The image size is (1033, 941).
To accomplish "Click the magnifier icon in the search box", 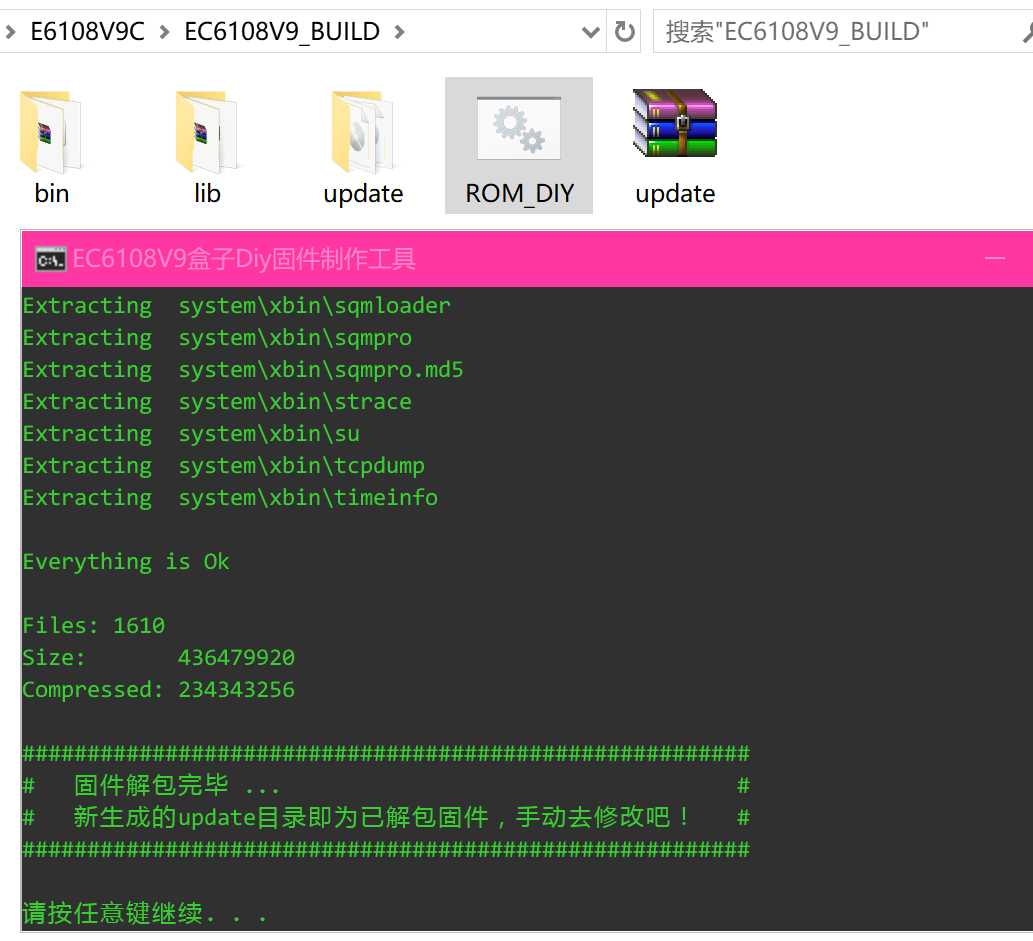I will click(1028, 31).
